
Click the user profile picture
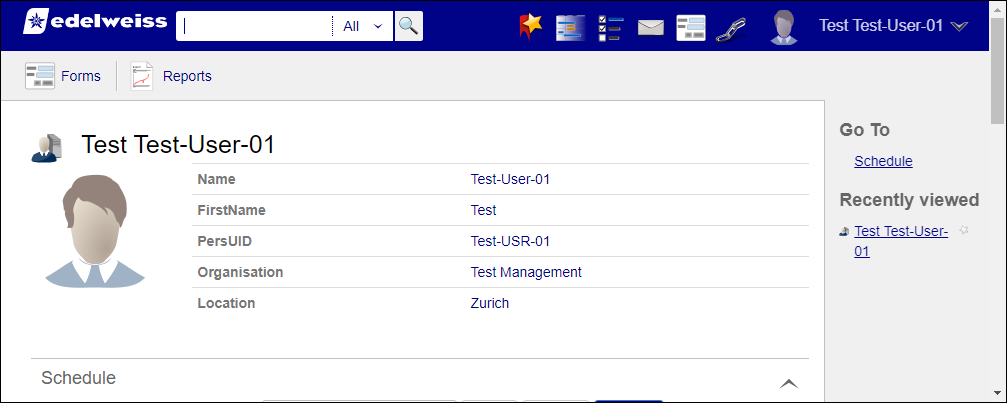click(x=96, y=230)
